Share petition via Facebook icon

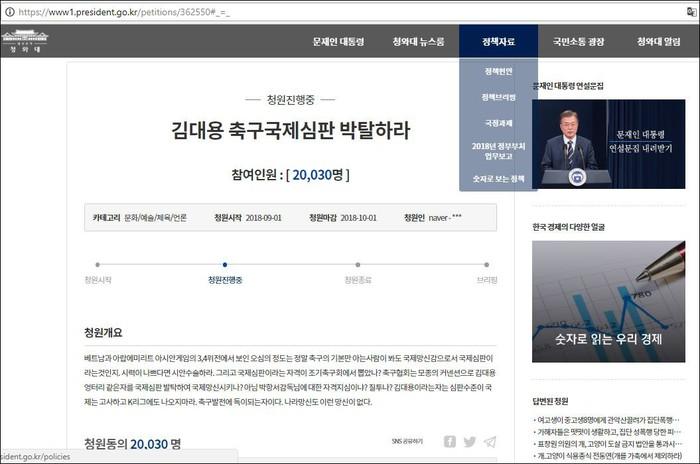tap(449, 441)
